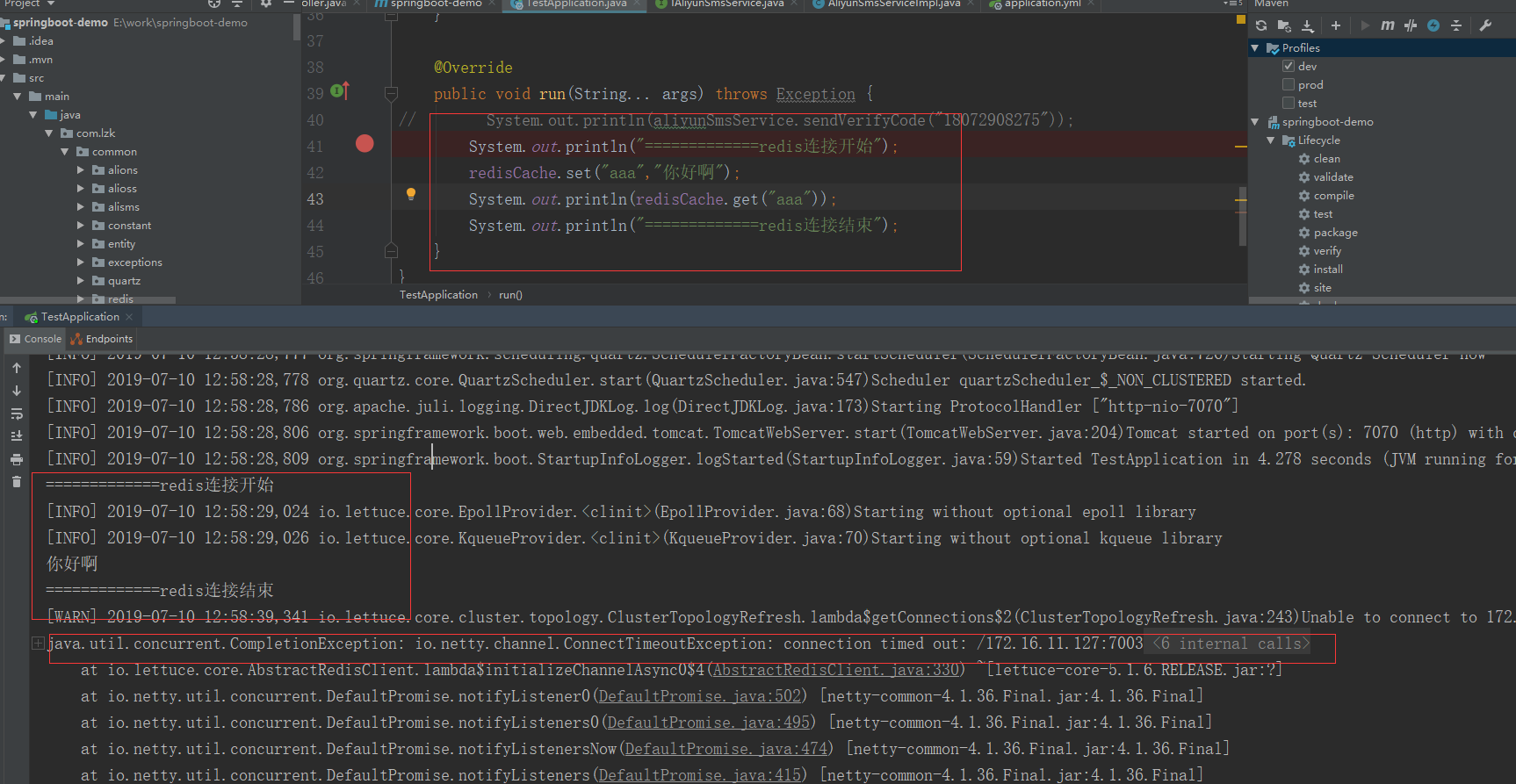Click Generate Sources and Update Folders icon
This screenshot has height=784, width=1516.
(x=1284, y=25)
